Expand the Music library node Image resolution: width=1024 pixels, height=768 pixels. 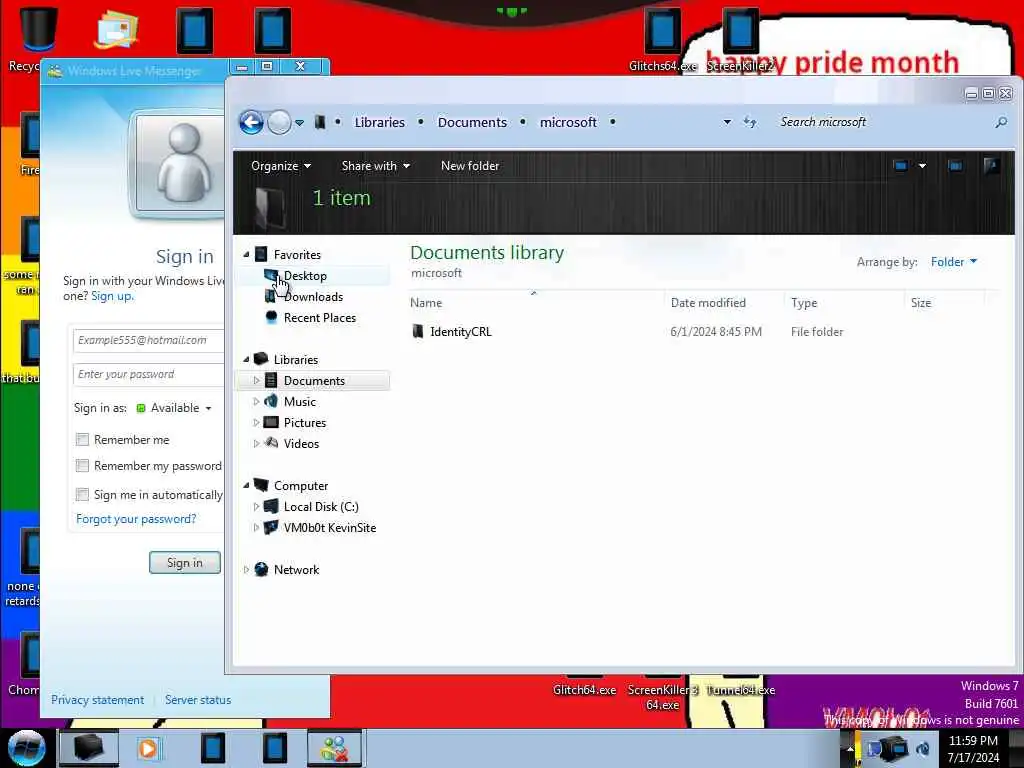click(256, 402)
